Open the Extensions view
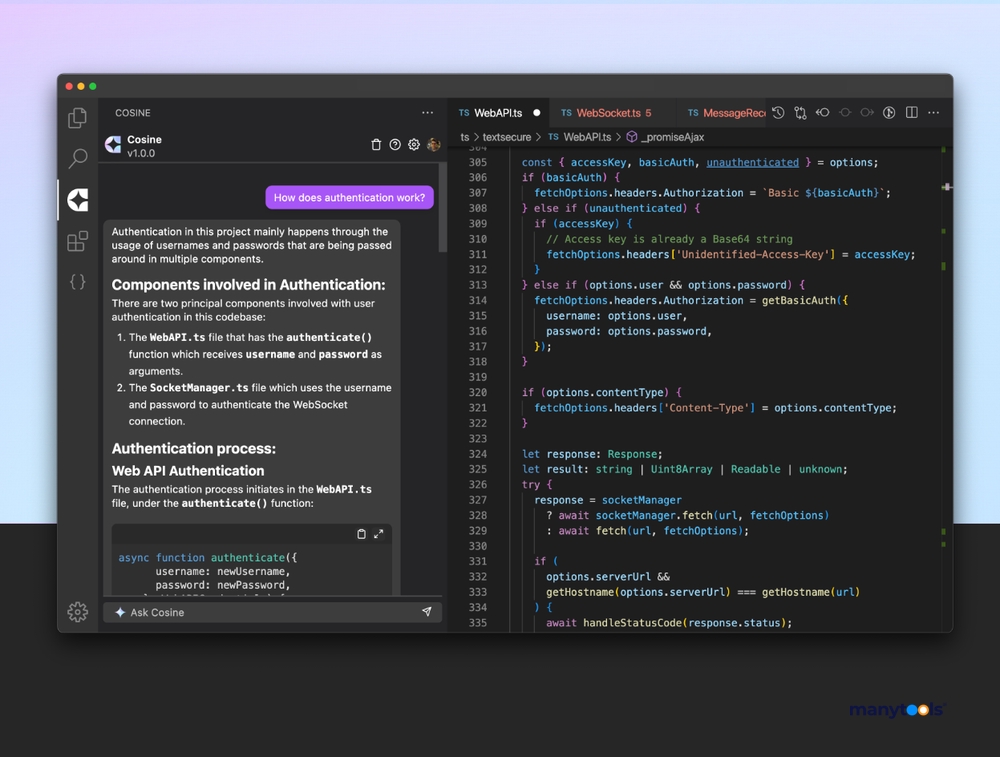Screen dimensions: 1000x757 77,241
